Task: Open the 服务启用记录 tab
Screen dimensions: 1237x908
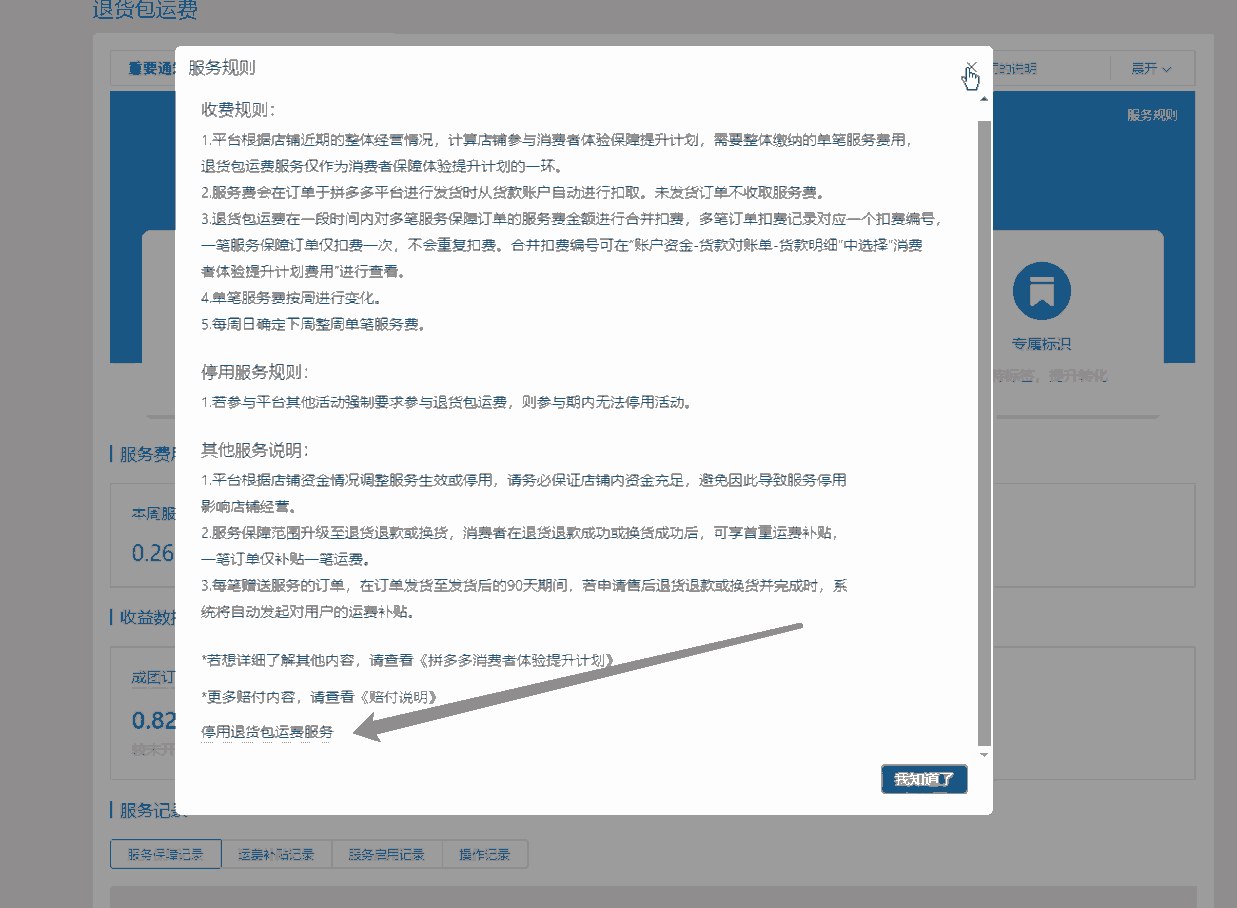Action: pos(386,855)
